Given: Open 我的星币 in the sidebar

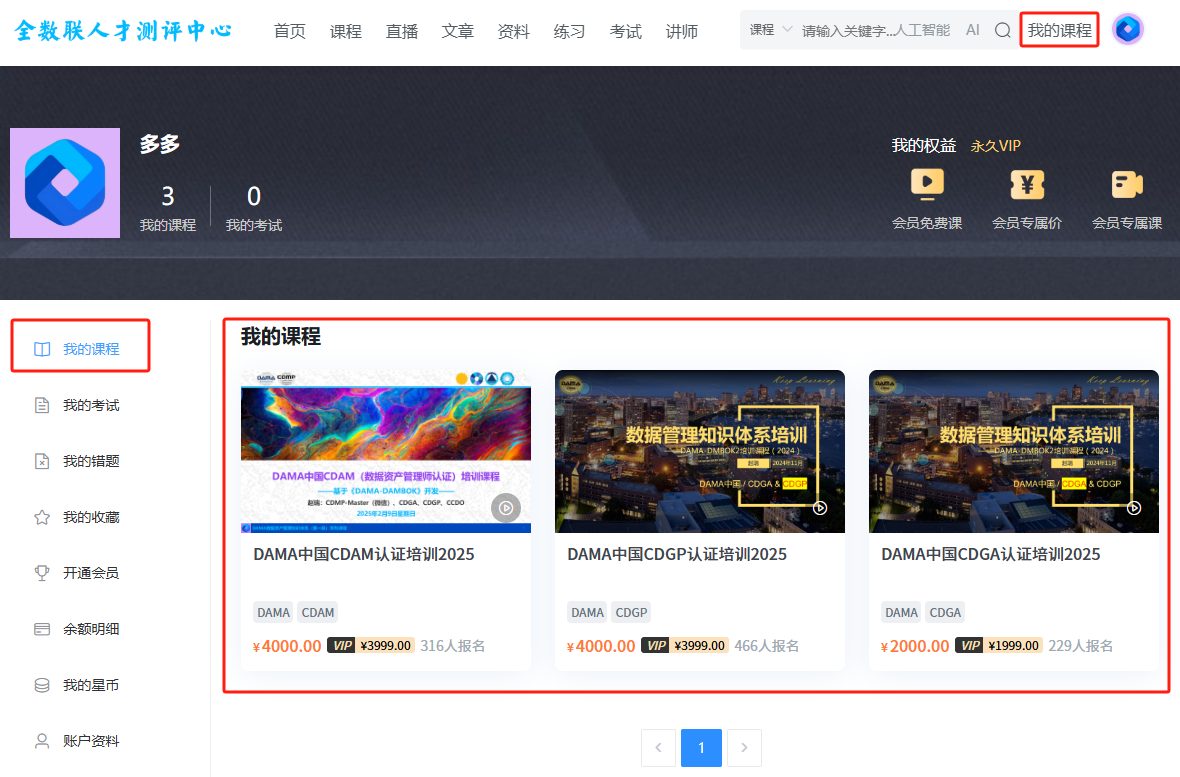Looking at the screenshot, I should [x=90, y=685].
